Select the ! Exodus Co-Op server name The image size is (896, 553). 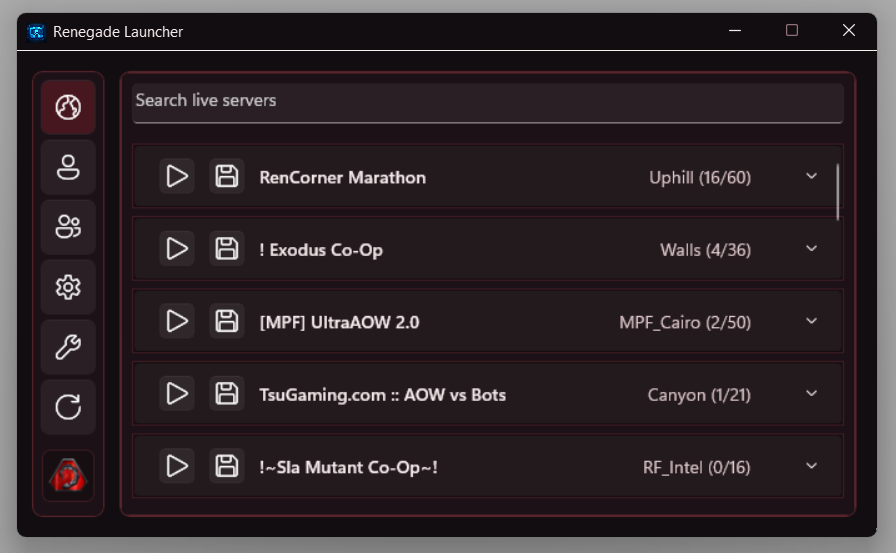[321, 250]
